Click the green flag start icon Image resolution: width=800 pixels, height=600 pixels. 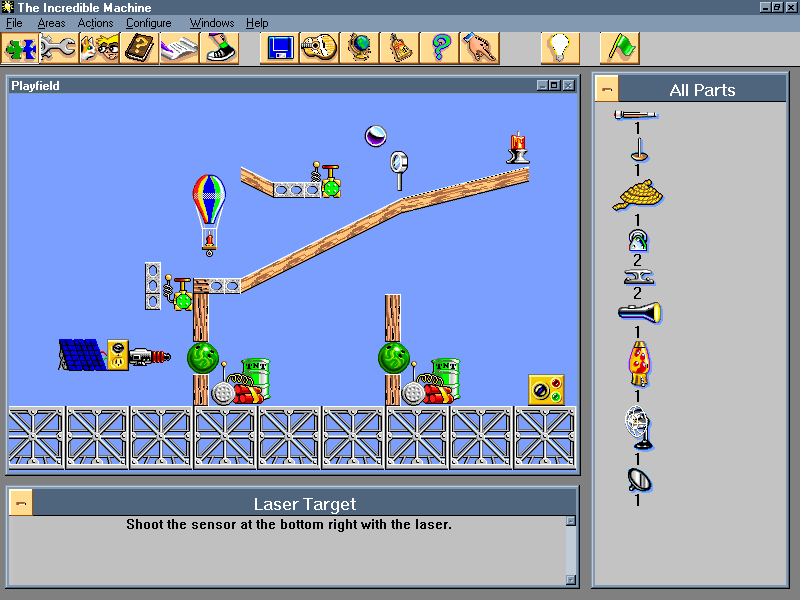[620, 48]
